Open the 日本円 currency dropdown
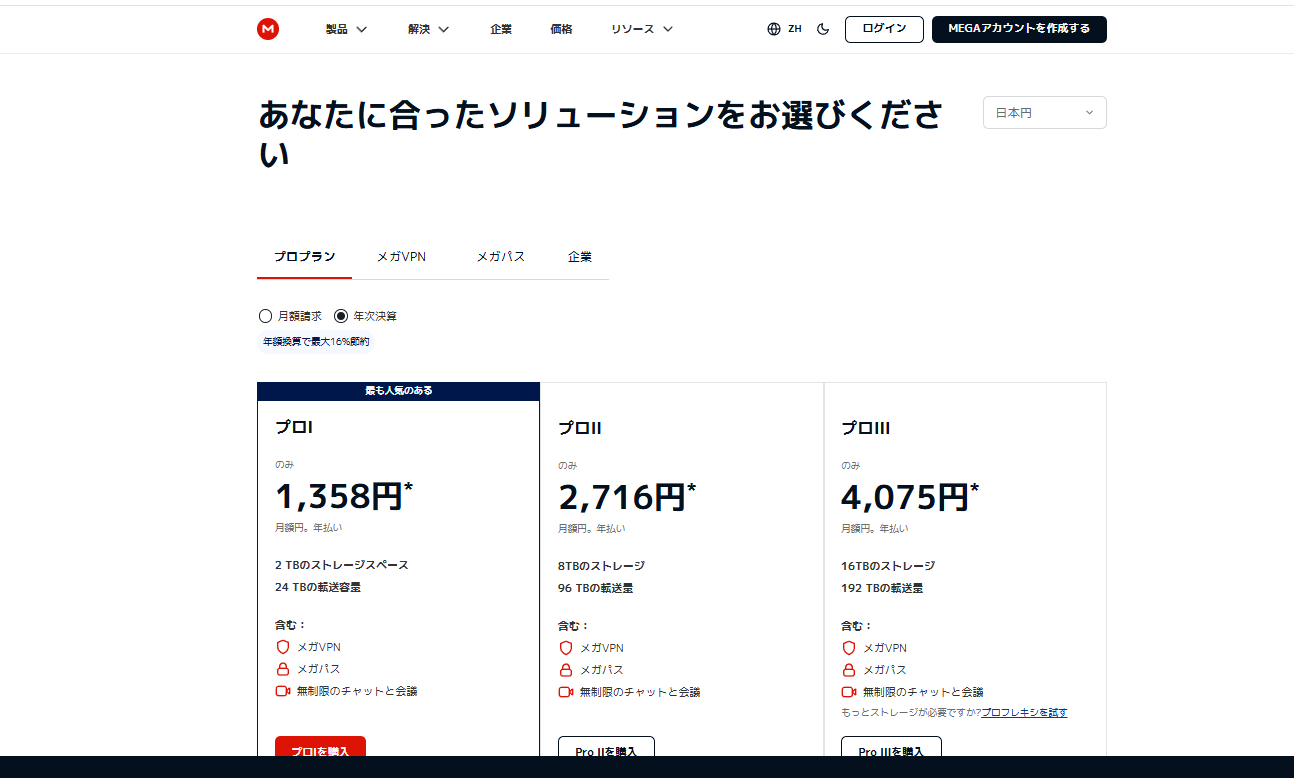 tap(1045, 113)
